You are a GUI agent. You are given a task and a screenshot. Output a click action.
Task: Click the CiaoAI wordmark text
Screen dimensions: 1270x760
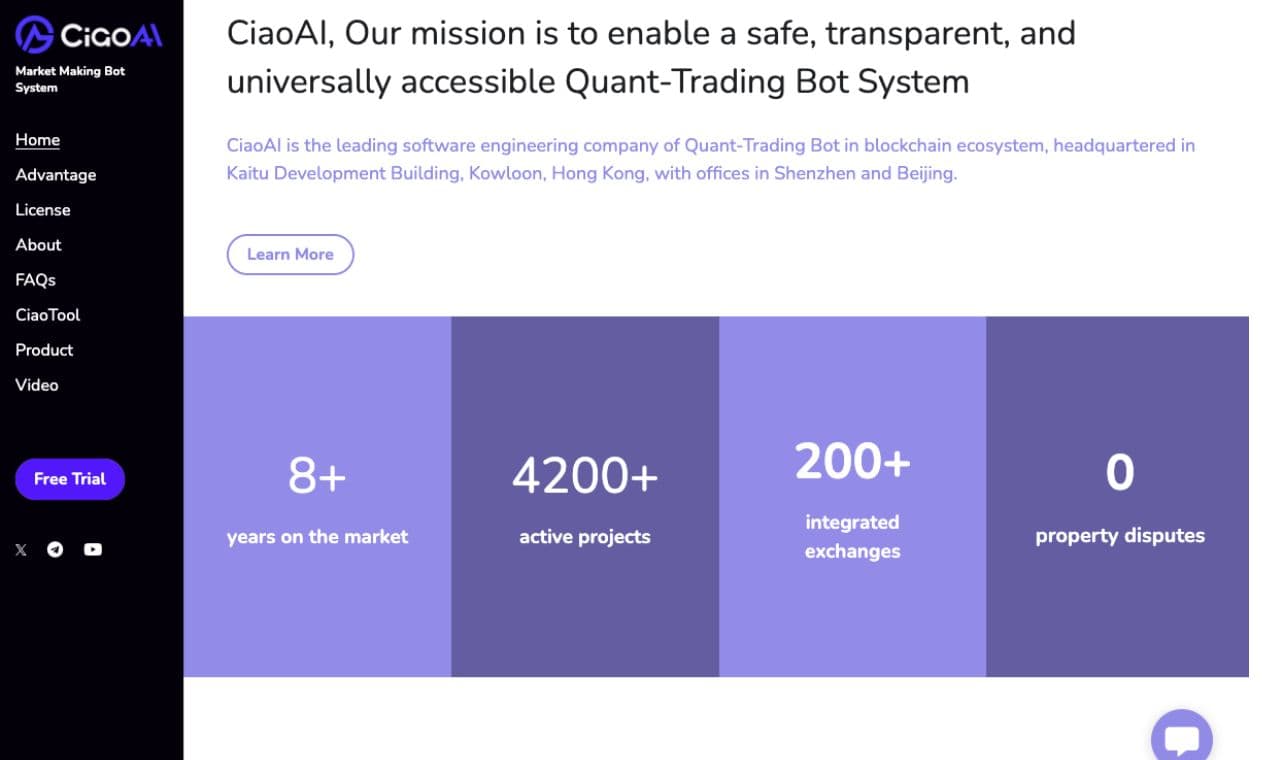tap(111, 36)
